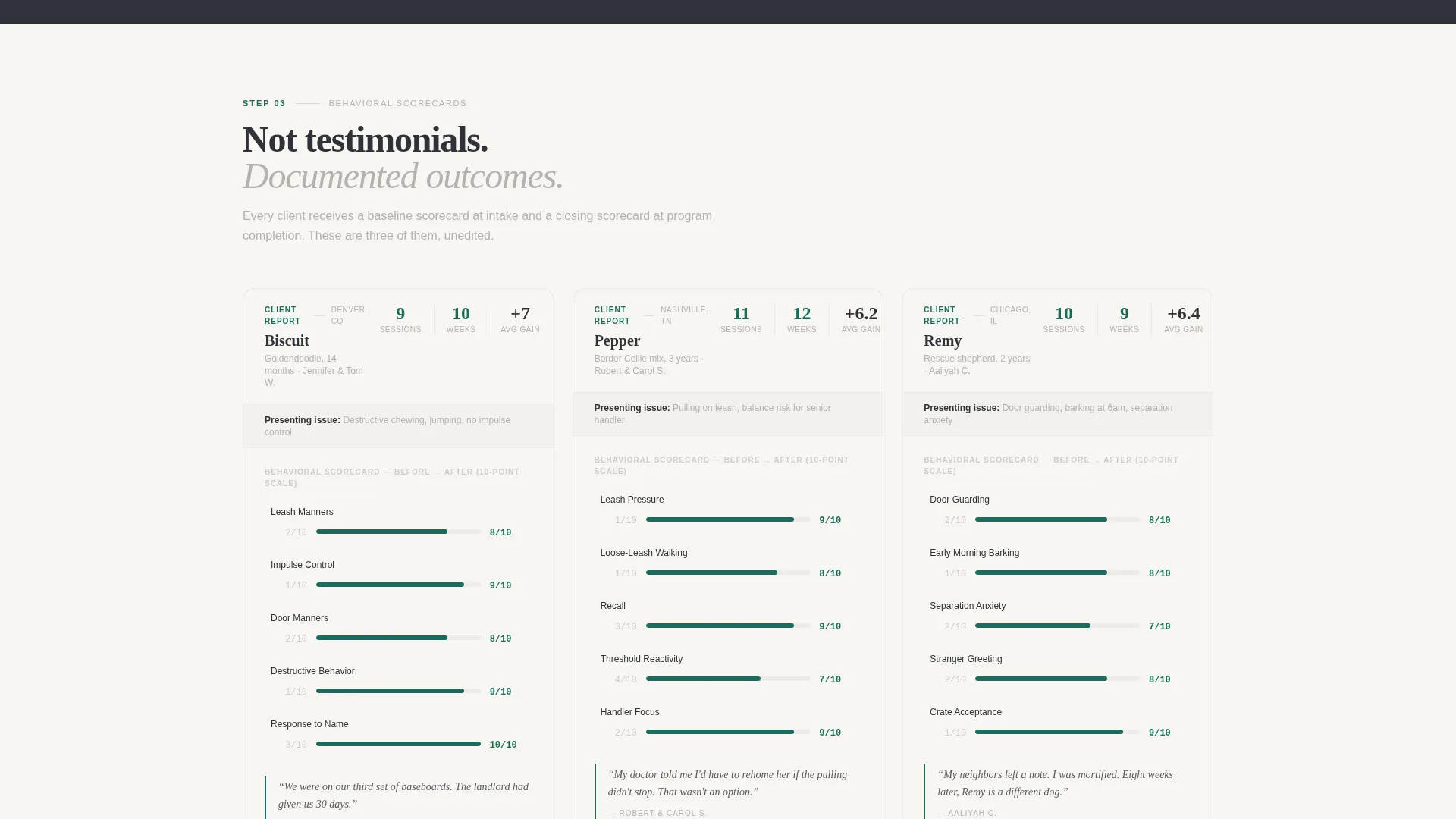Click the 'Documented outcomes.' italic heading
The image size is (1456, 819).
coord(403,176)
